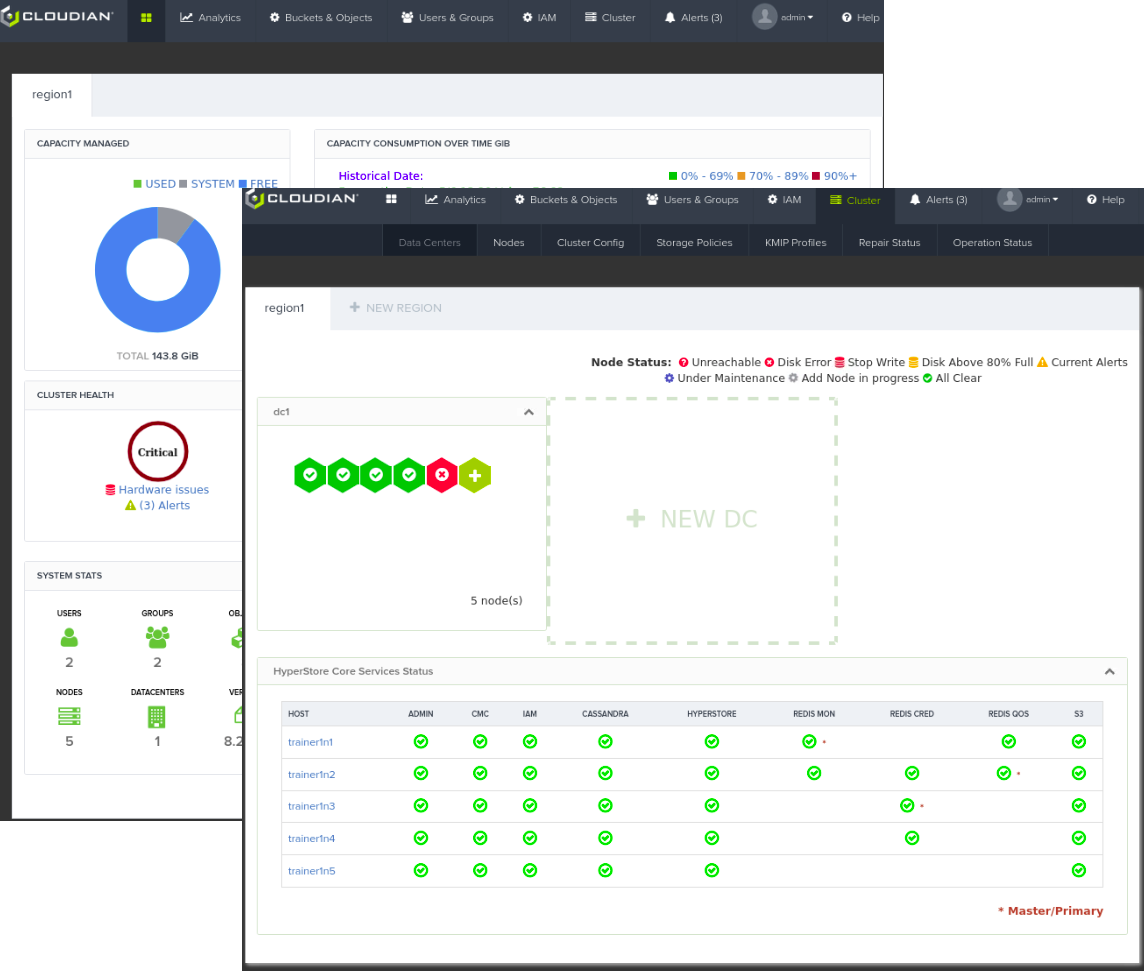
Task: Click the Hardware issues link
Action: [163, 490]
